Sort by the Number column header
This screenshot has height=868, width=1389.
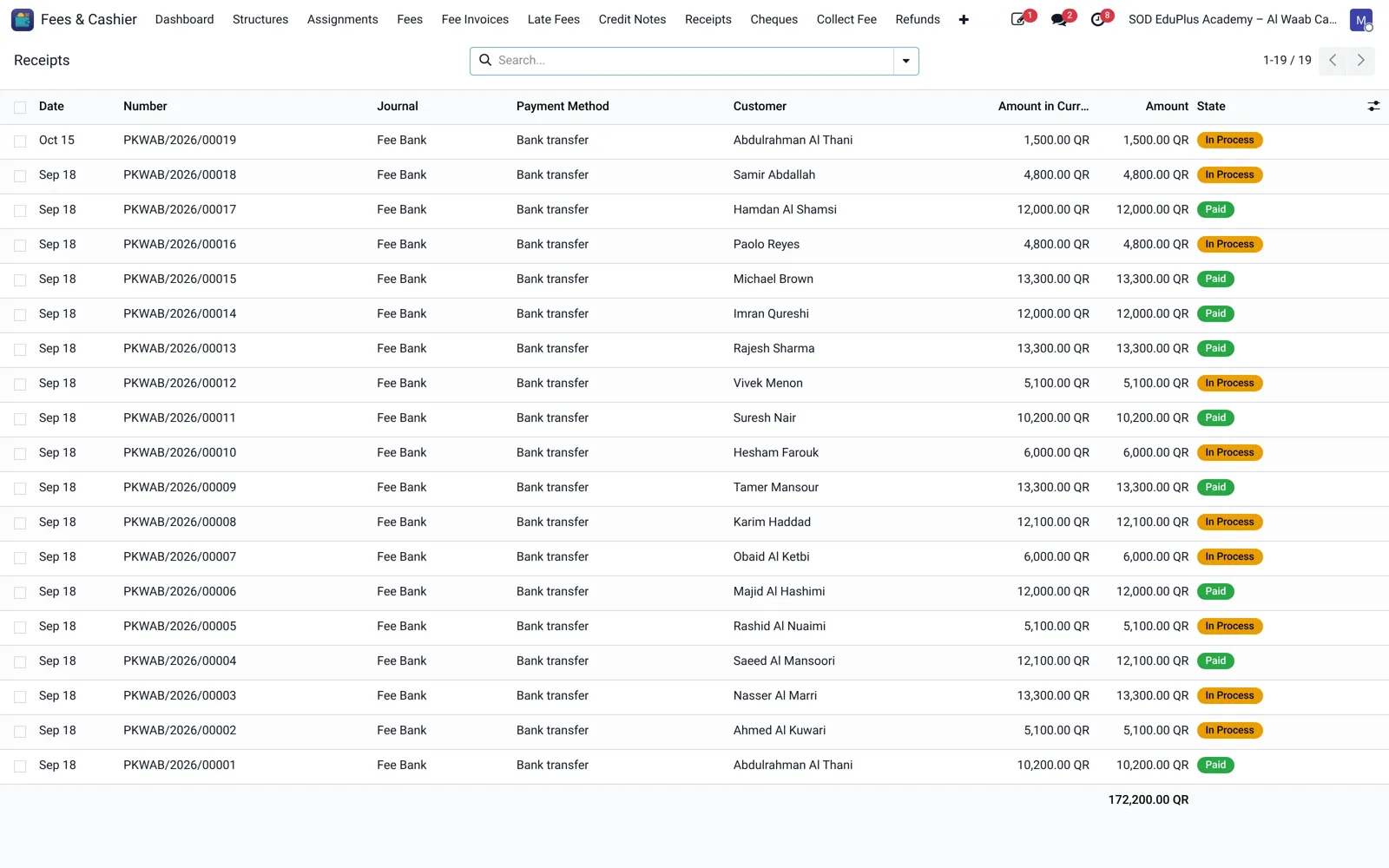[x=145, y=106]
